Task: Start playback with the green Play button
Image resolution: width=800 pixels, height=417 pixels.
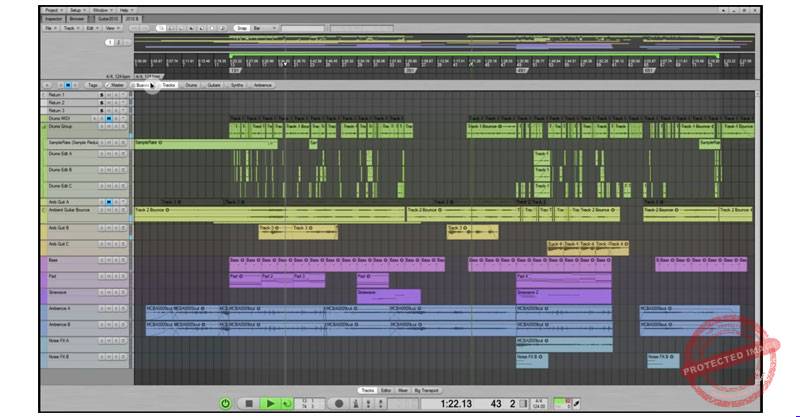Action: click(270, 404)
